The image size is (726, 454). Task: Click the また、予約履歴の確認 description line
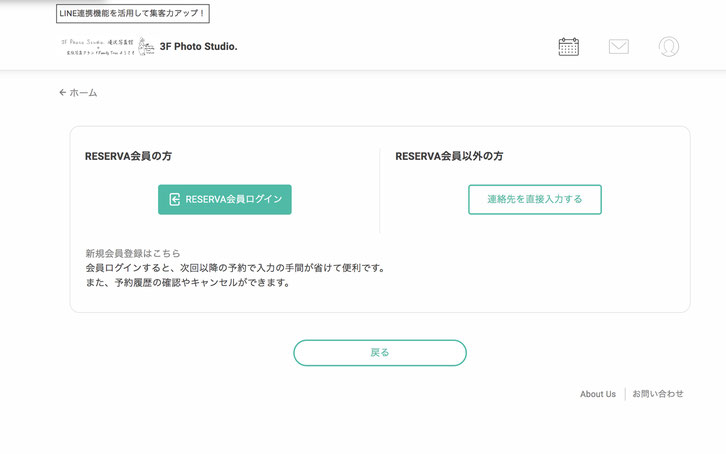[188, 282]
